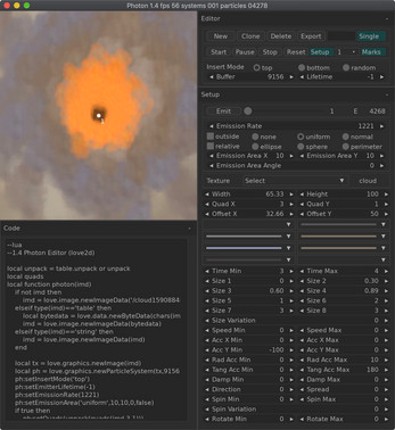Open third left color dropdown arrow
Screen dimensions: 395x430
pyautogui.click(x=289, y=248)
